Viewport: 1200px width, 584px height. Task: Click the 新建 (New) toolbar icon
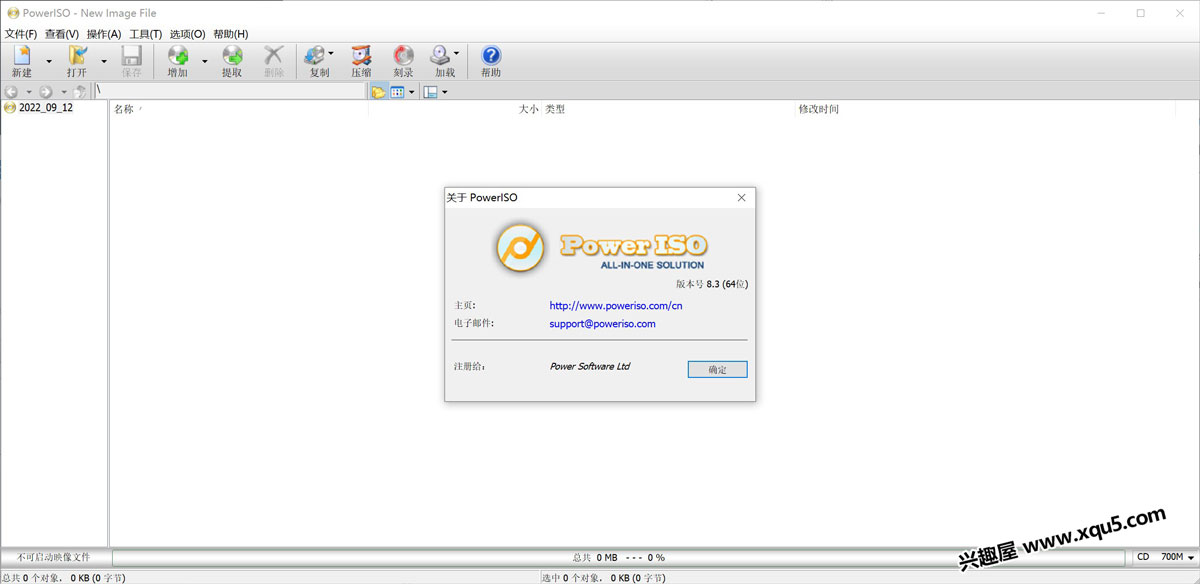click(21, 61)
